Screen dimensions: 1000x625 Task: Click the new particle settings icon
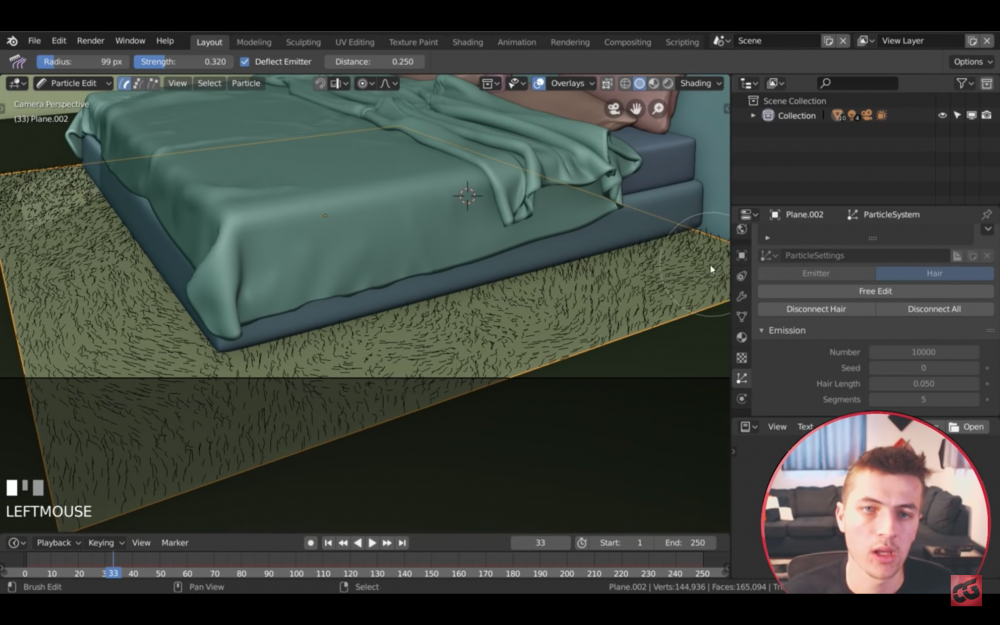tap(957, 256)
